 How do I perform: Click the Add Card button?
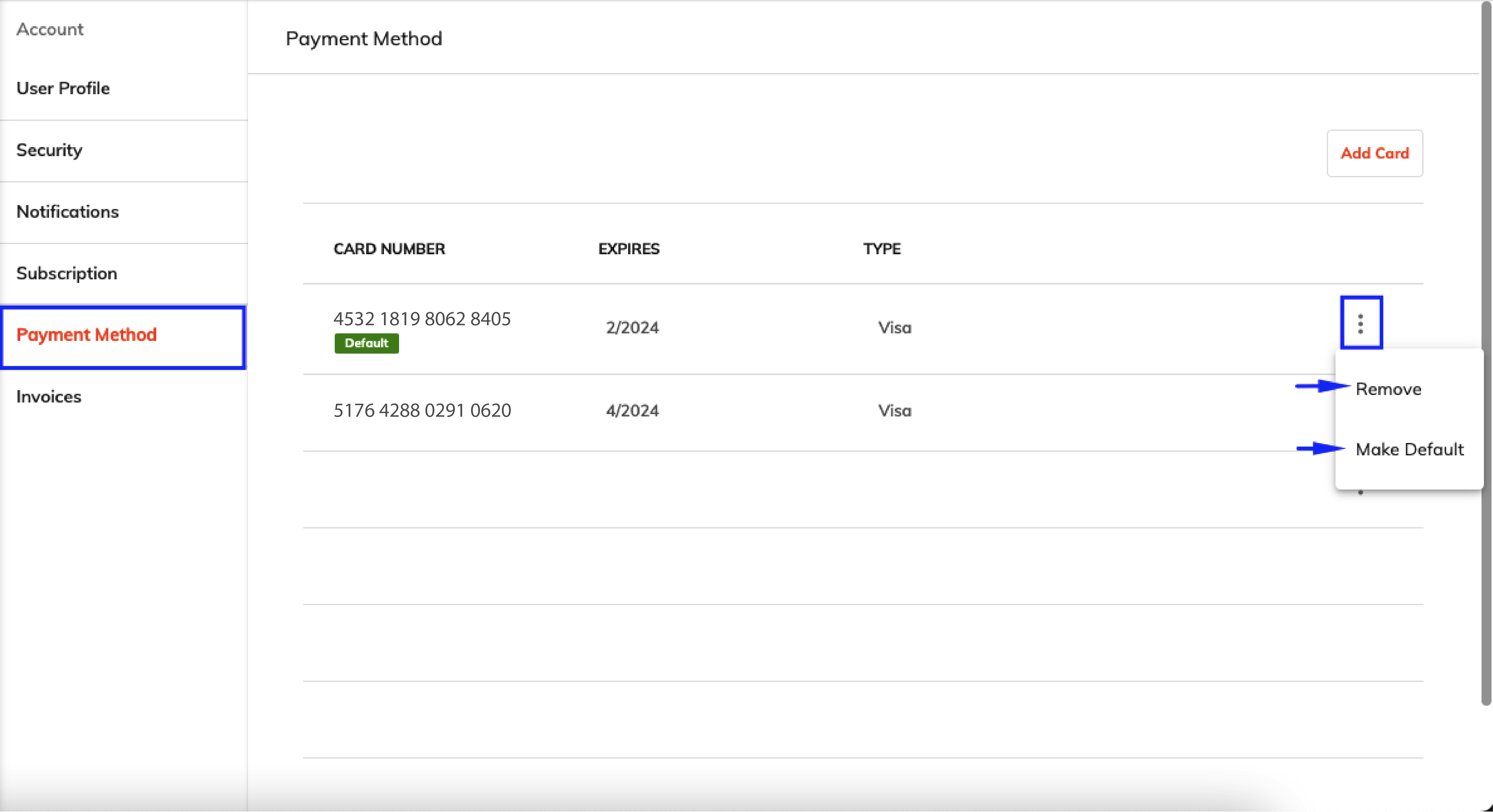click(1374, 153)
